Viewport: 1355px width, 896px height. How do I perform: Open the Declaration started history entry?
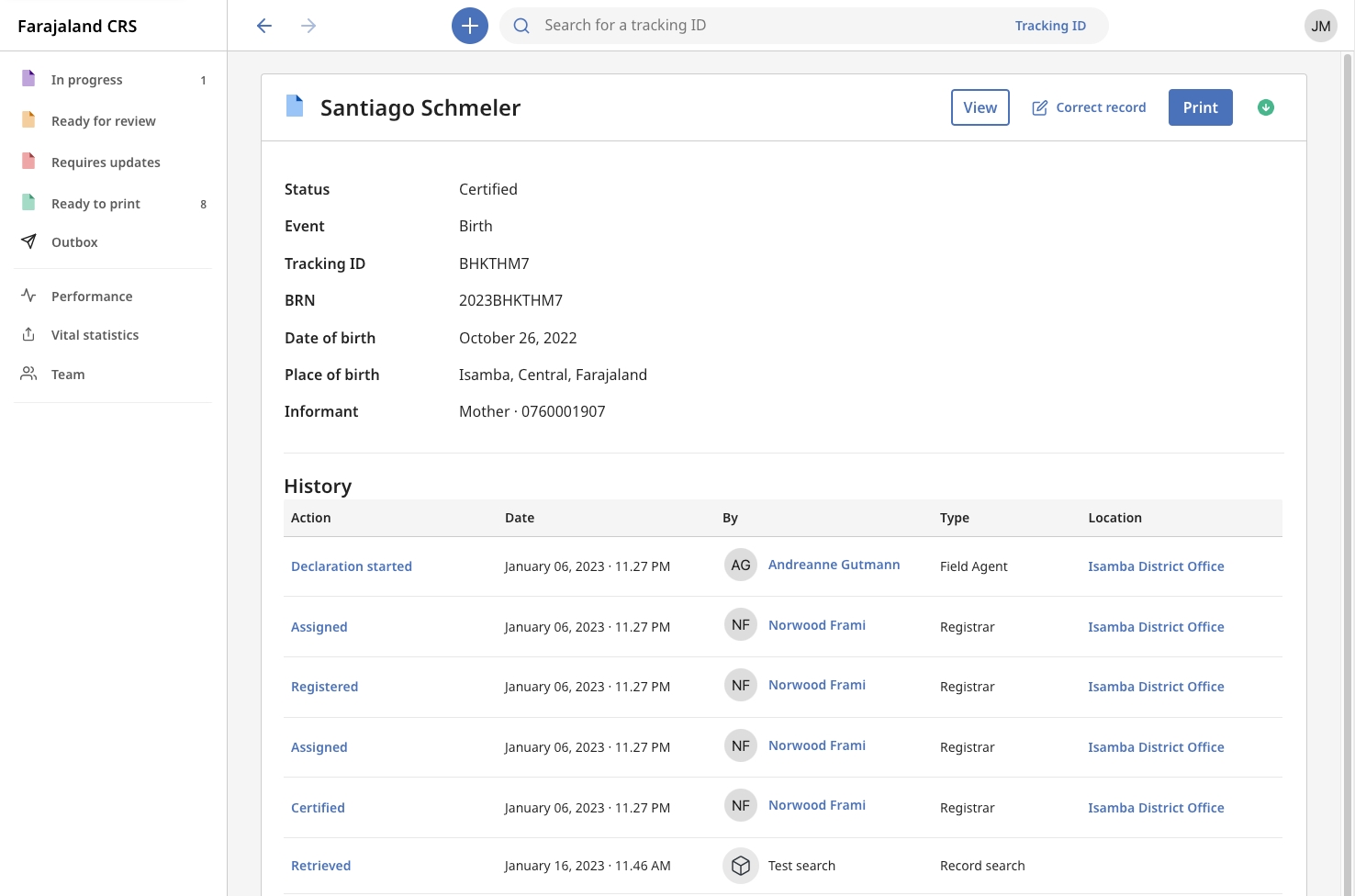(x=351, y=566)
